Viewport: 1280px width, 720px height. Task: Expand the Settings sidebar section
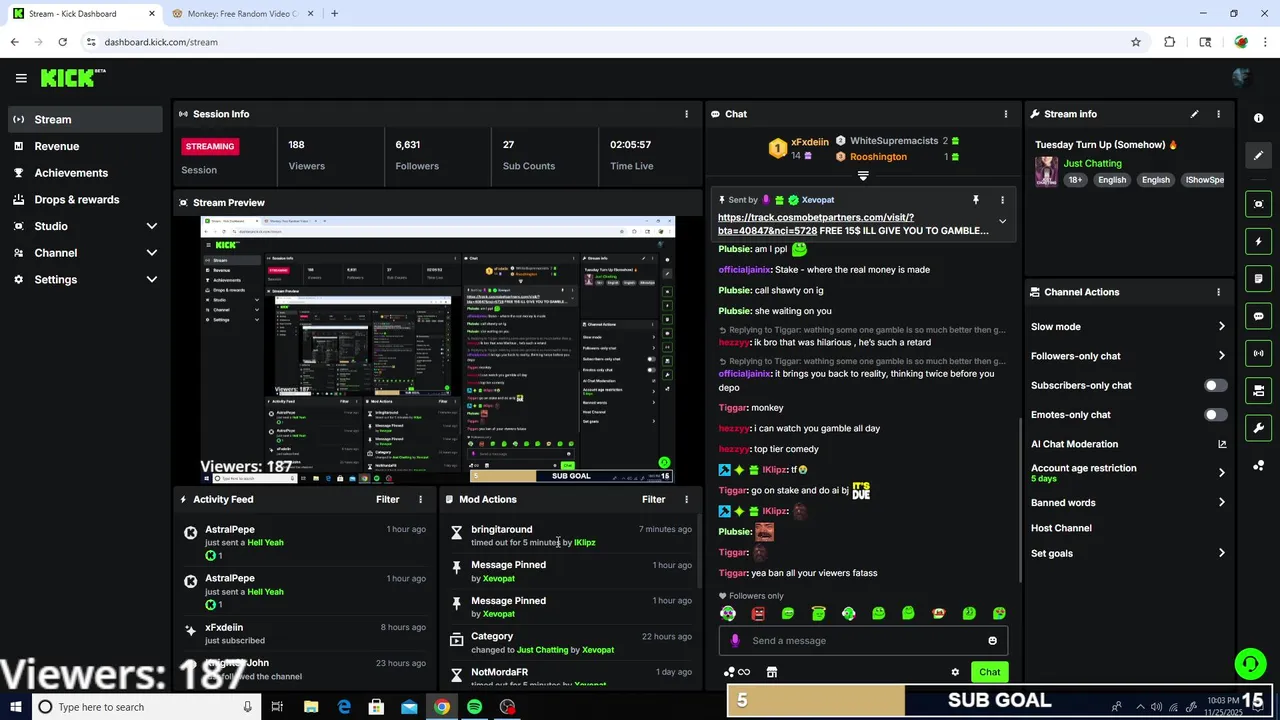[x=151, y=280]
